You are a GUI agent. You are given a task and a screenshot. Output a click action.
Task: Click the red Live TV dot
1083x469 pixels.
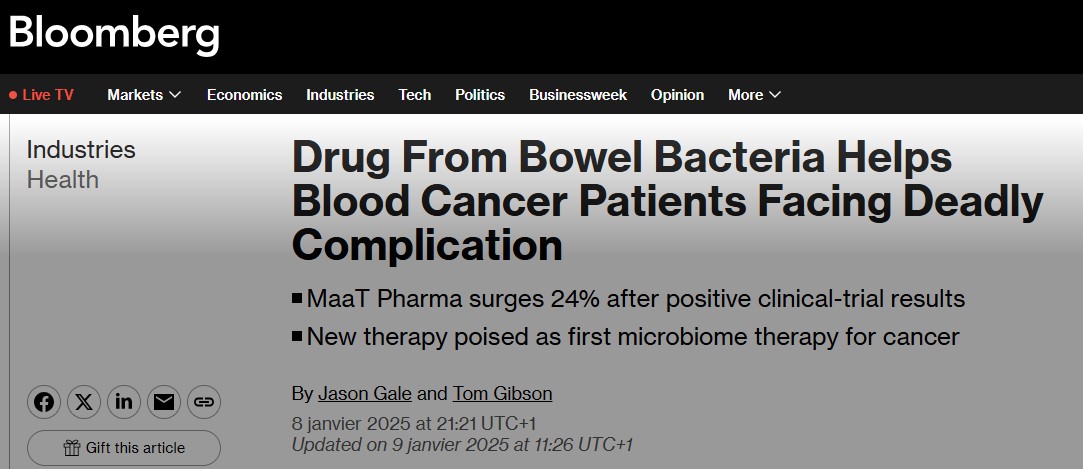[13, 95]
